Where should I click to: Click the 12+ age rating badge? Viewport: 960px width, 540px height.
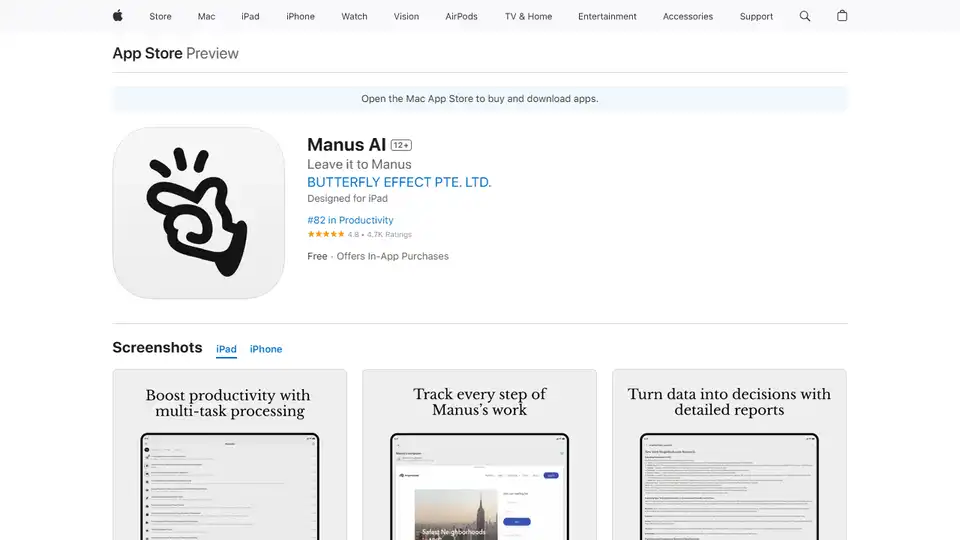(x=401, y=145)
